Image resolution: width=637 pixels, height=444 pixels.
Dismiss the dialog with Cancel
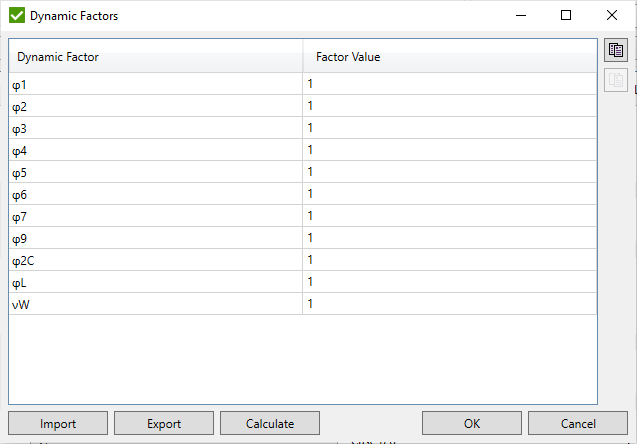578,424
